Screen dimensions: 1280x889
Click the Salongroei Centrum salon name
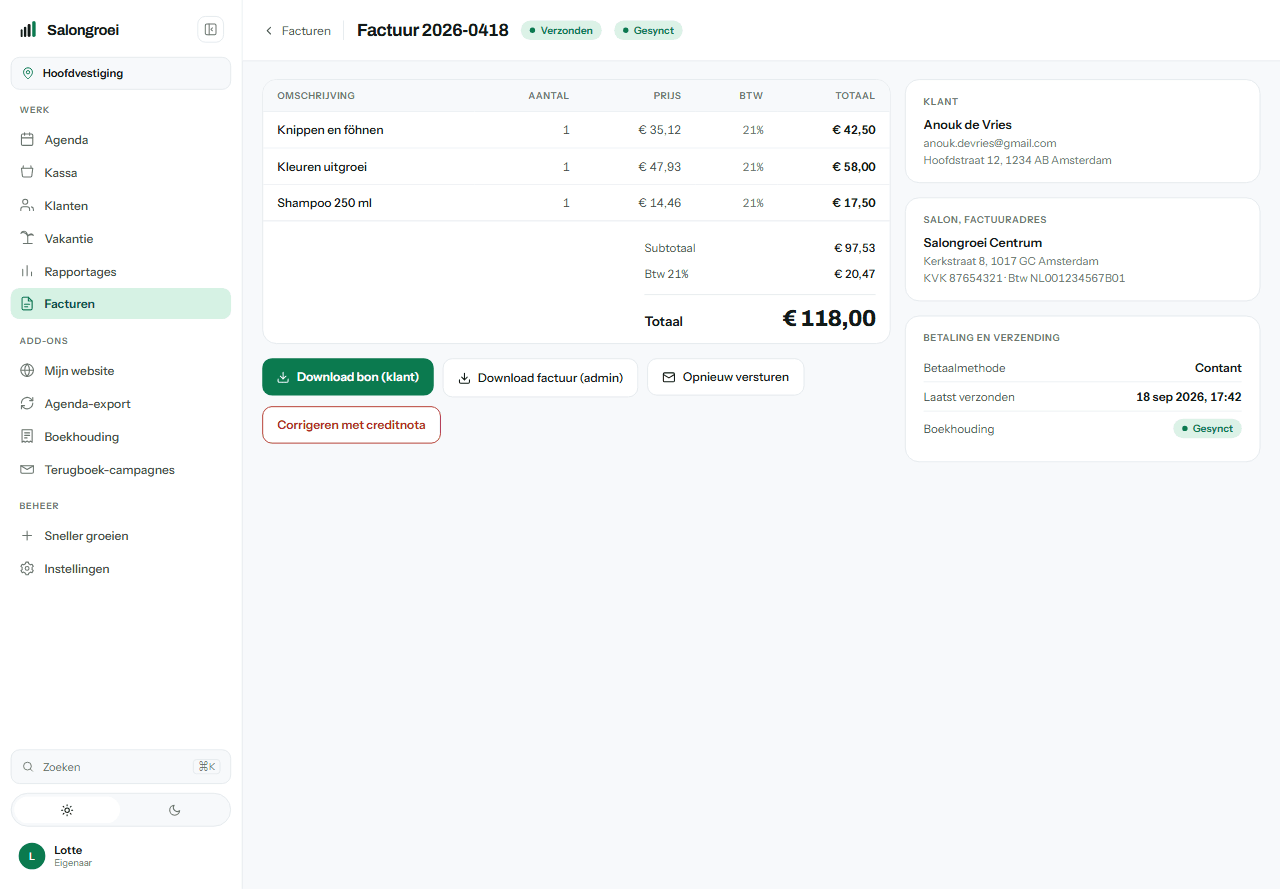coord(983,243)
